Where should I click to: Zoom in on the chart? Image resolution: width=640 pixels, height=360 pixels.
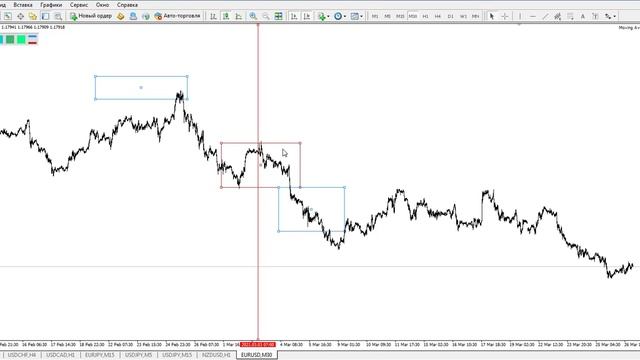tap(253, 16)
